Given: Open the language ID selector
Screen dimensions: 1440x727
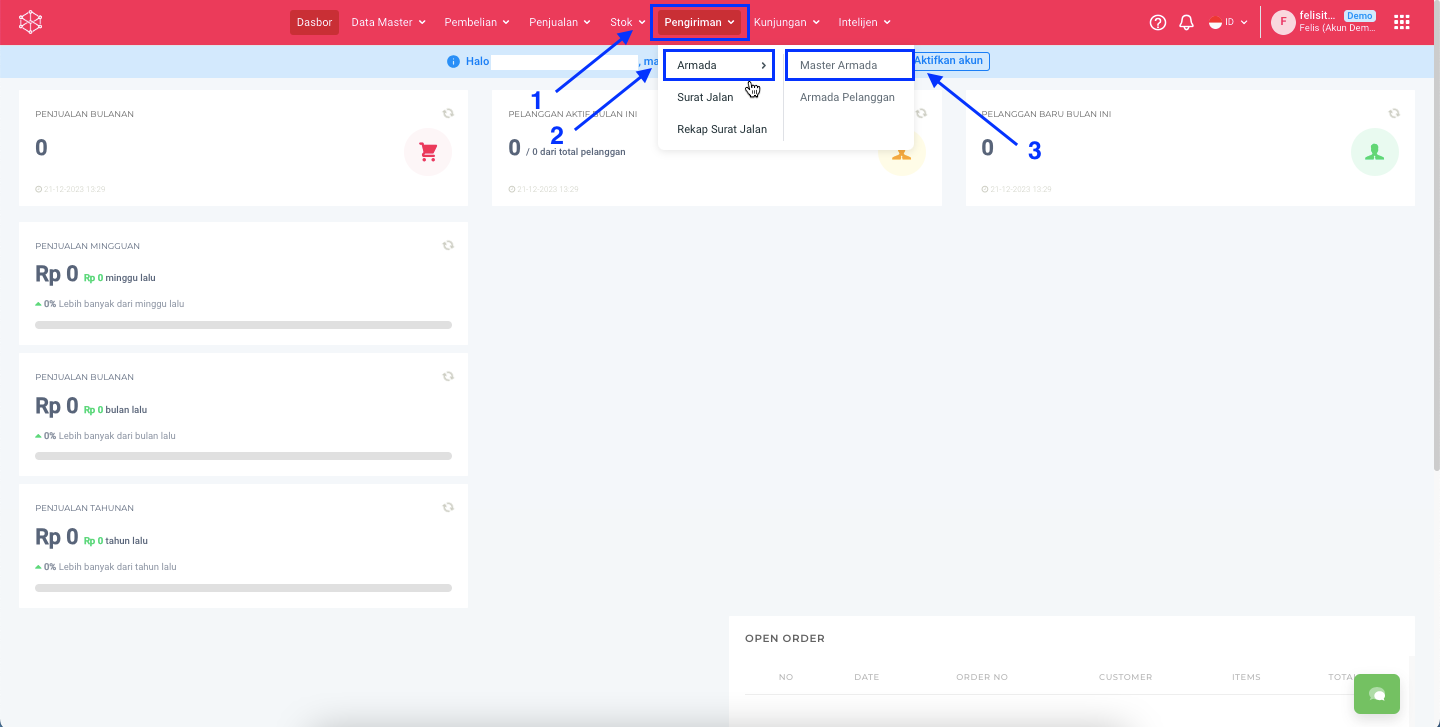Looking at the screenshot, I should coord(1228,22).
